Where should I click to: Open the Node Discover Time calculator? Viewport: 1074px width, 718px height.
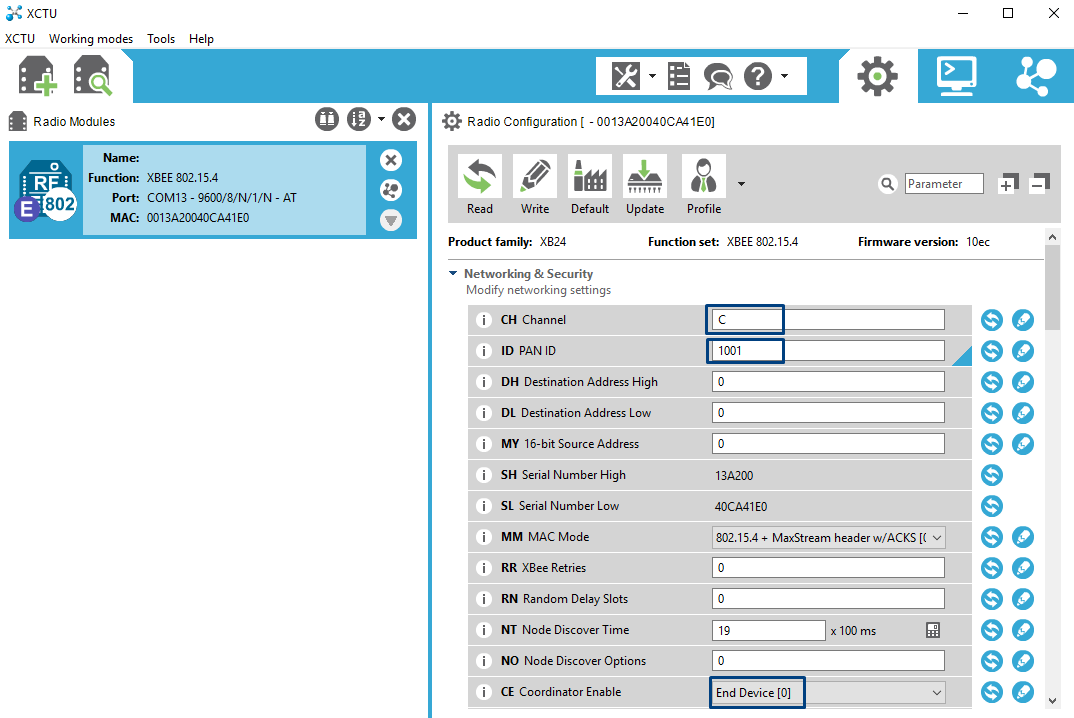[x=933, y=630]
